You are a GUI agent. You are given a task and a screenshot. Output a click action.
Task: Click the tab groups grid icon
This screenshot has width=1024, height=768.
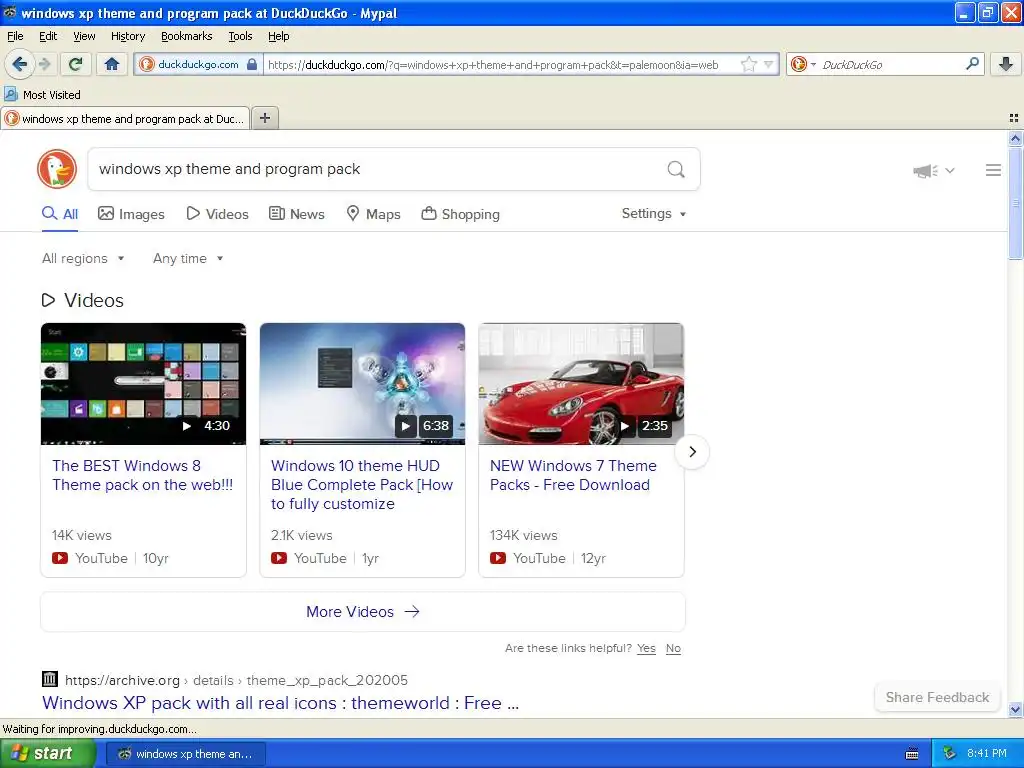(x=1014, y=118)
